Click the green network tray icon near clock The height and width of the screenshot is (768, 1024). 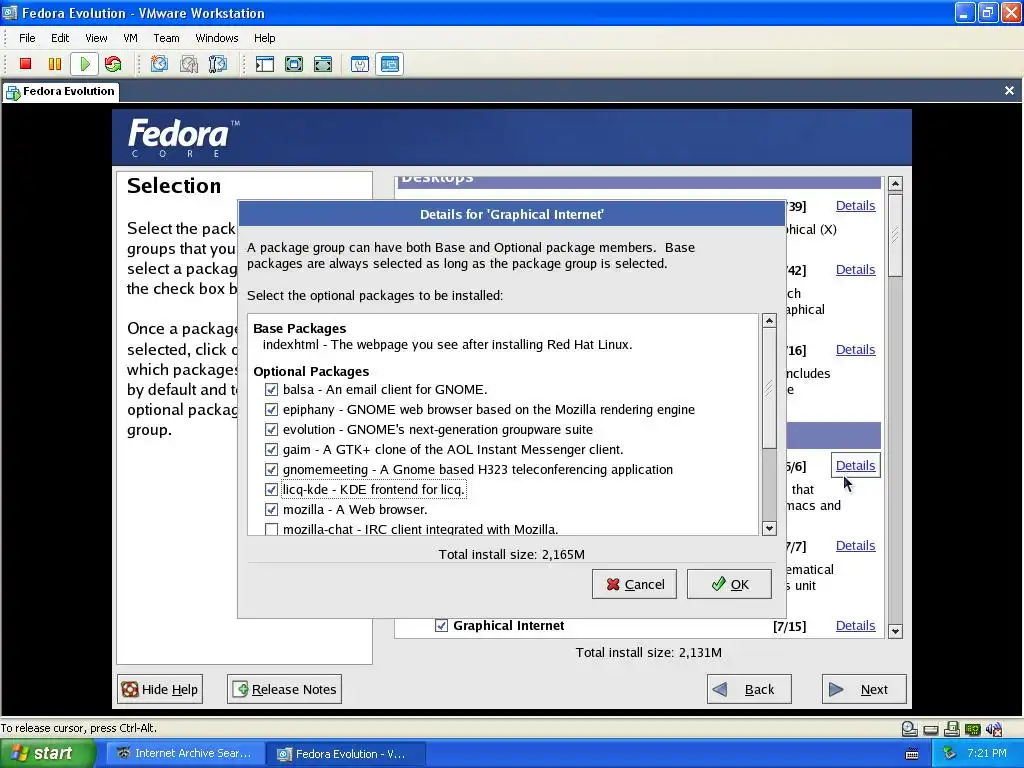pyautogui.click(x=950, y=754)
